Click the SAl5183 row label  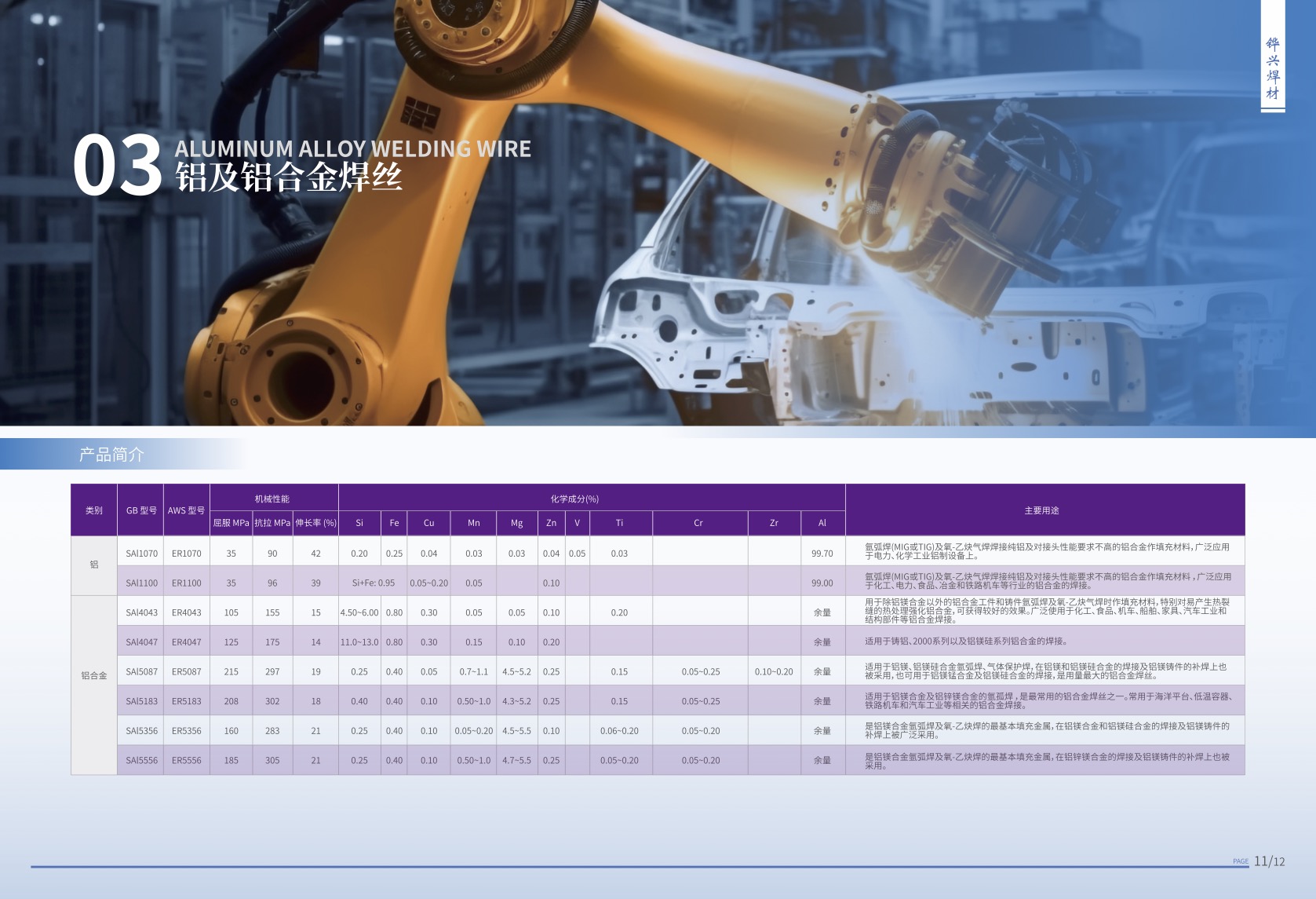click(141, 701)
